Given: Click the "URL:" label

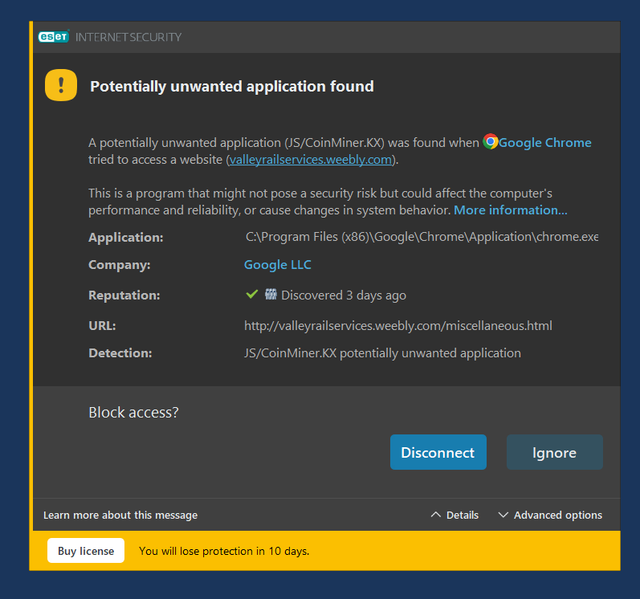Looking at the screenshot, I should click(x=102, y=326).
